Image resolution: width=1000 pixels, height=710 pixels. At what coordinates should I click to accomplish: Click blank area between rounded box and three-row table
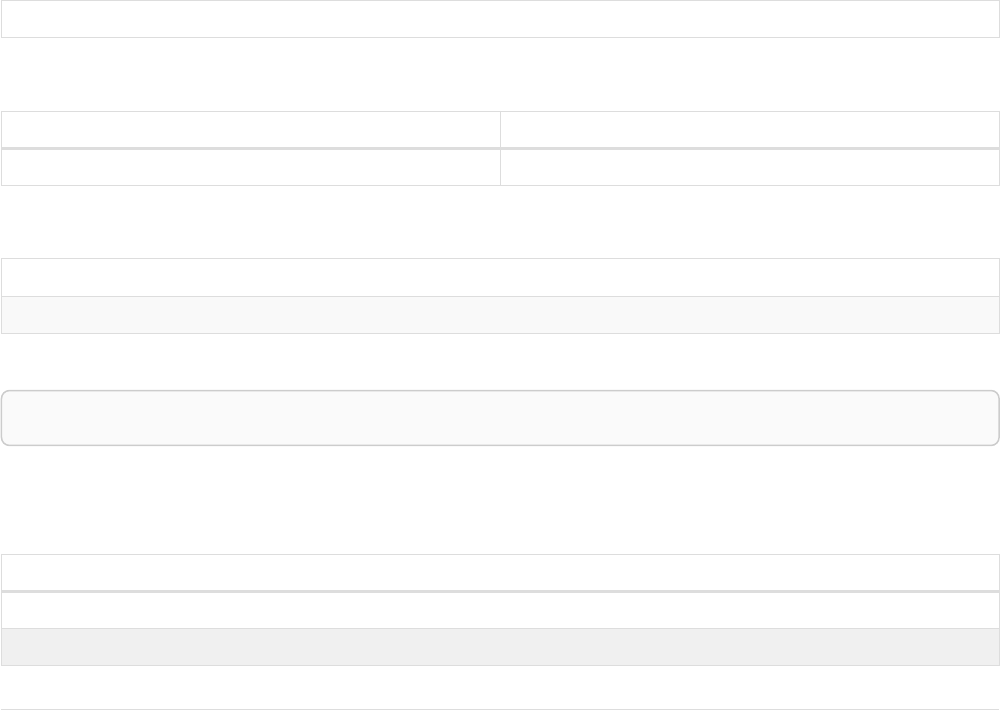(x=500, y=500)
